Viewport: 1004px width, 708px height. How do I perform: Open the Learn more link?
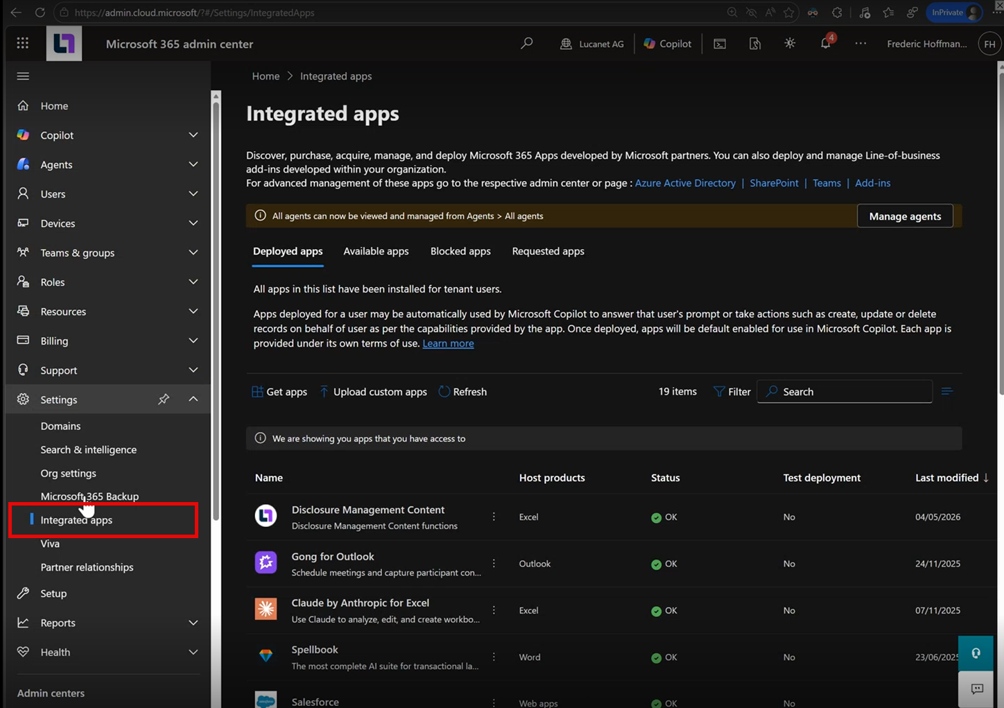pyautogui.click(x=448, y=344)
